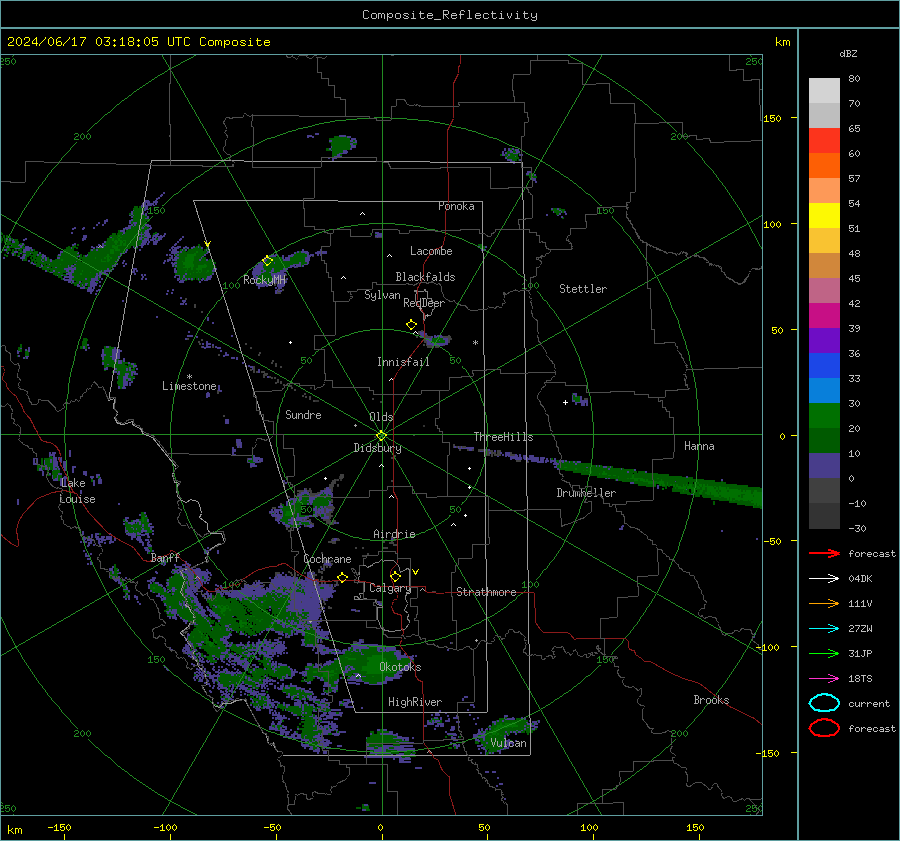
Task: Click the Limestone map label
Action: (x=189, y=386)
